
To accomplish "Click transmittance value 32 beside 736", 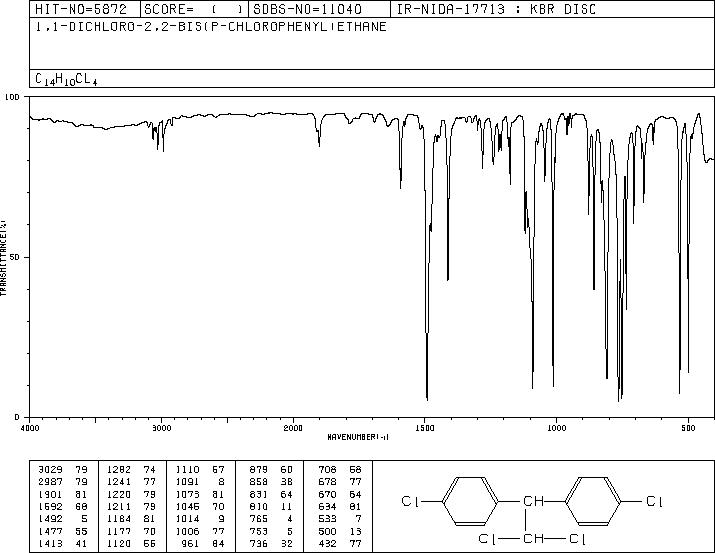I will [286, 543].
